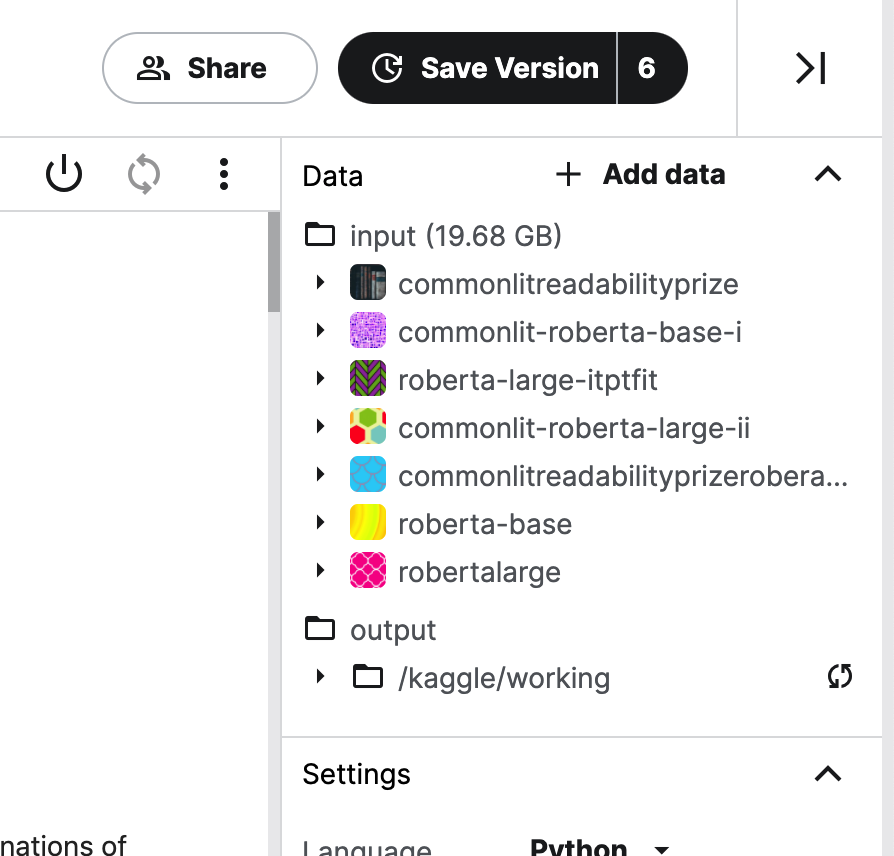Click the input folder icon
This screenshot has height=856, width=894.
[x=320, y=236]
